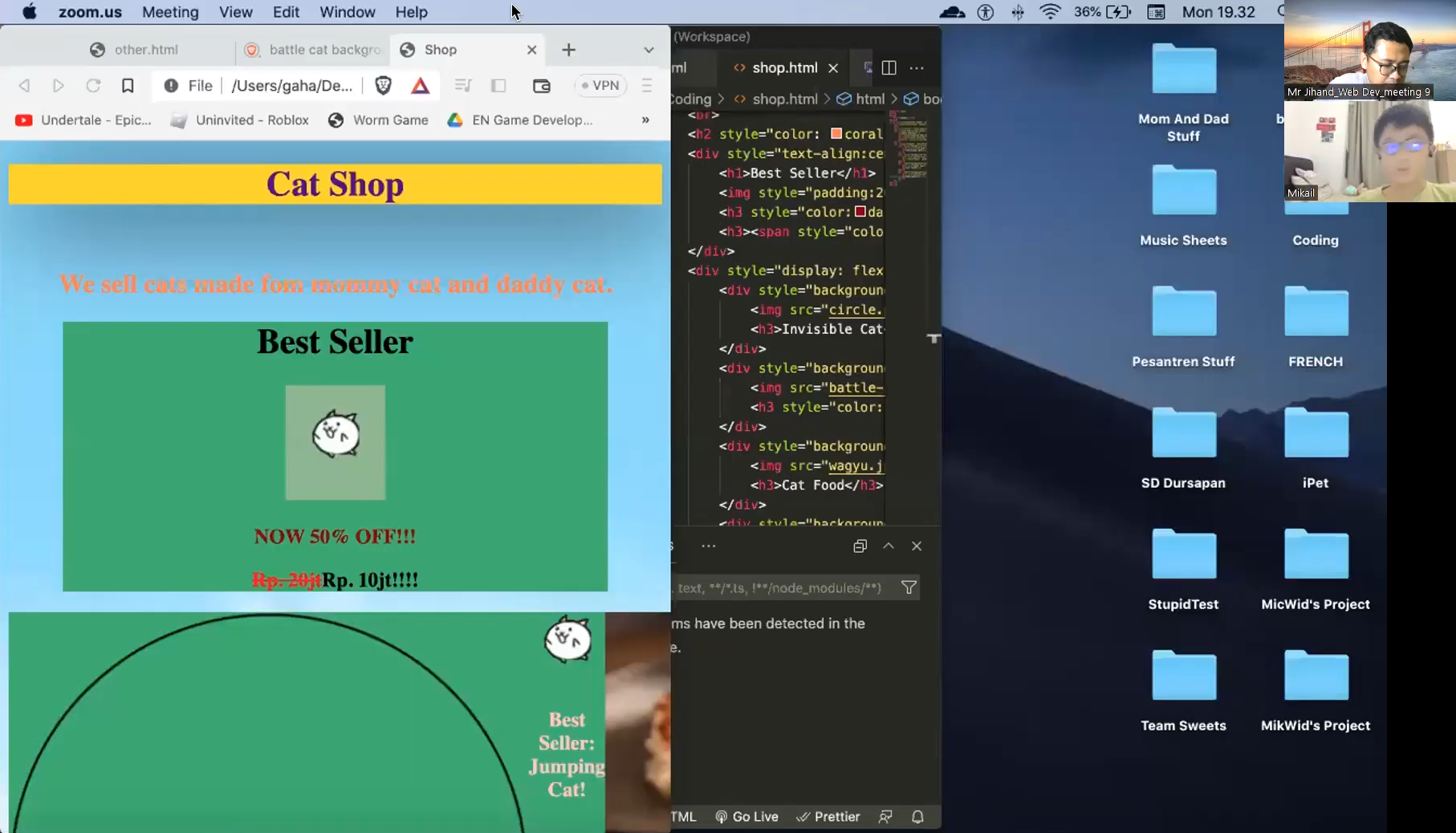Maximize the VS Code bottom panel
The image size is (1456, 833).
(x=889, y=546)
